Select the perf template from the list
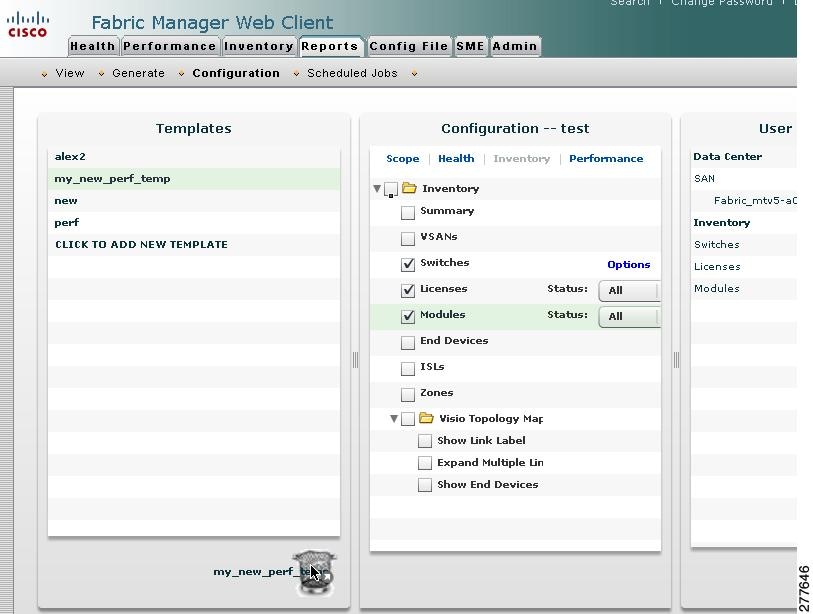 [x=66, y=222]
